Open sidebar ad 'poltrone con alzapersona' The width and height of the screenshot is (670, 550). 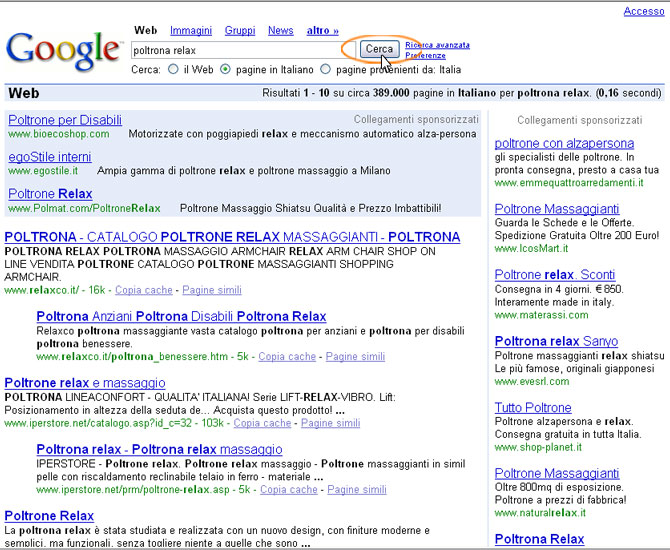[x=564, y=143]
